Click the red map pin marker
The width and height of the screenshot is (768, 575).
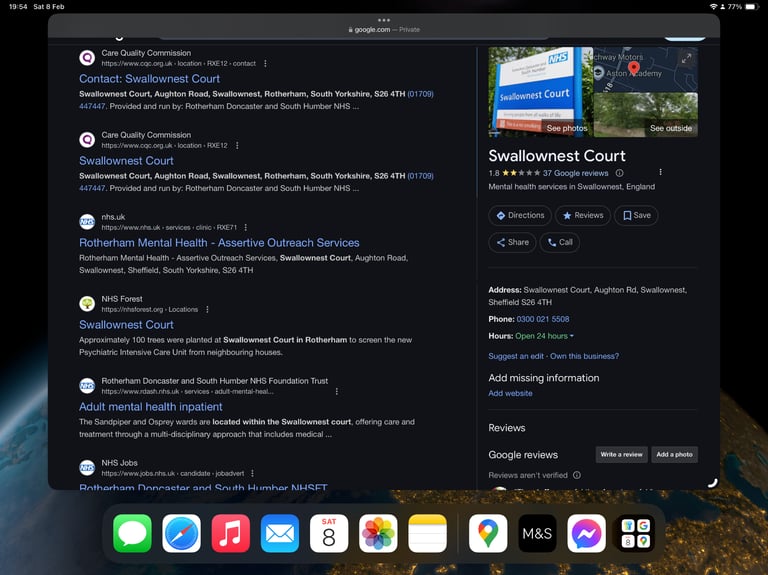tap(634, 68)
